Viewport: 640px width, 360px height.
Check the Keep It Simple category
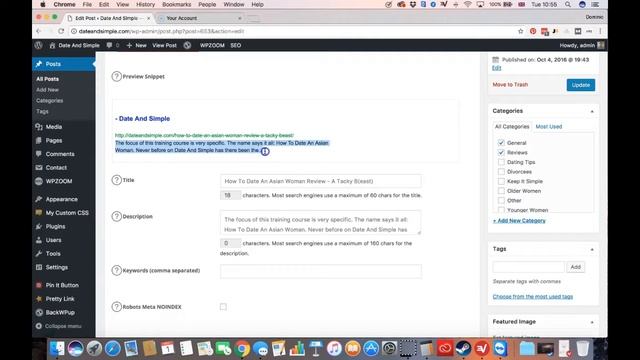pos(501,181)
